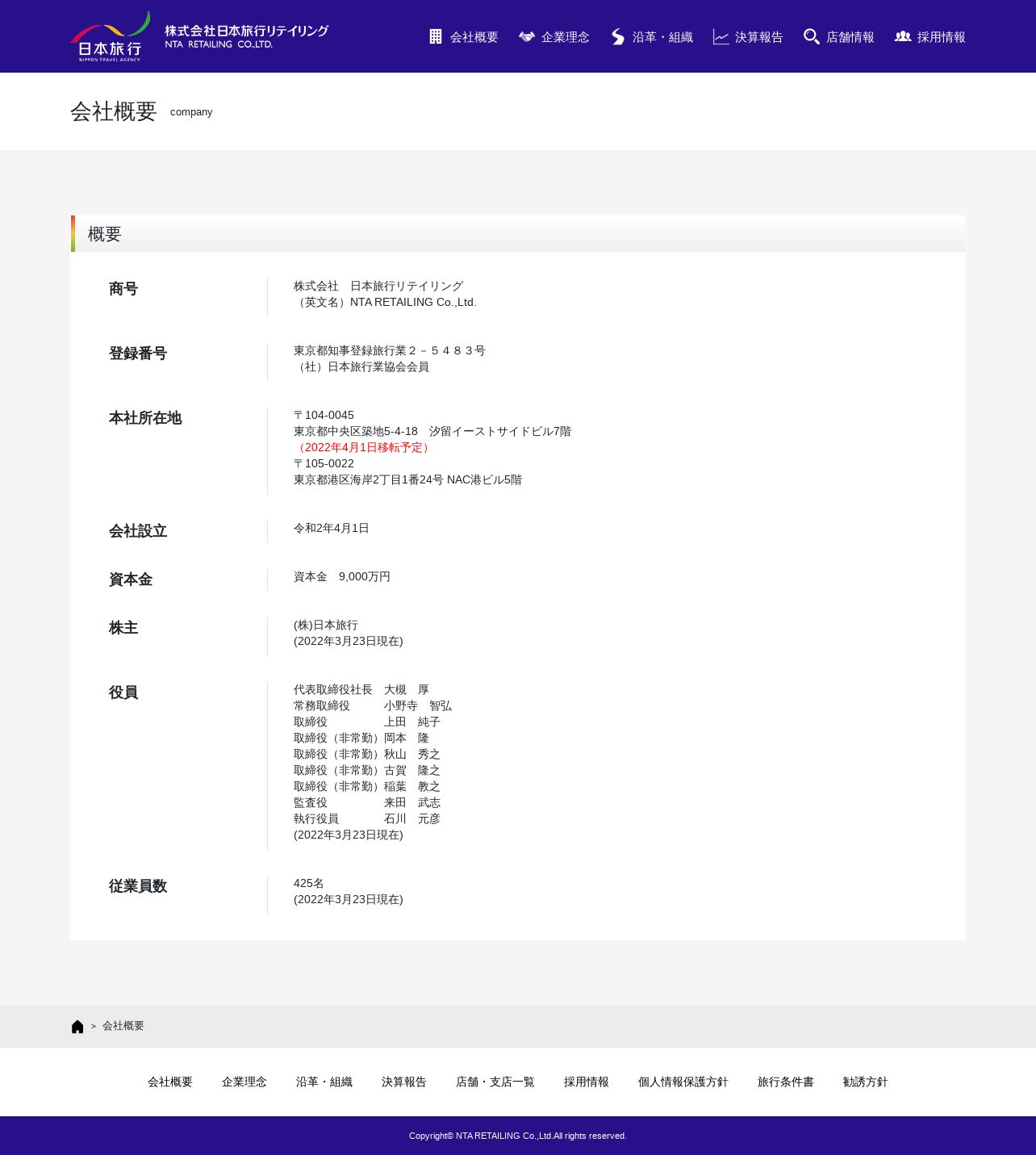Click the 常務取締役 小野寺 智弘 line
The height and width of the screenshot is (1155, 1036).
[373, 706]
